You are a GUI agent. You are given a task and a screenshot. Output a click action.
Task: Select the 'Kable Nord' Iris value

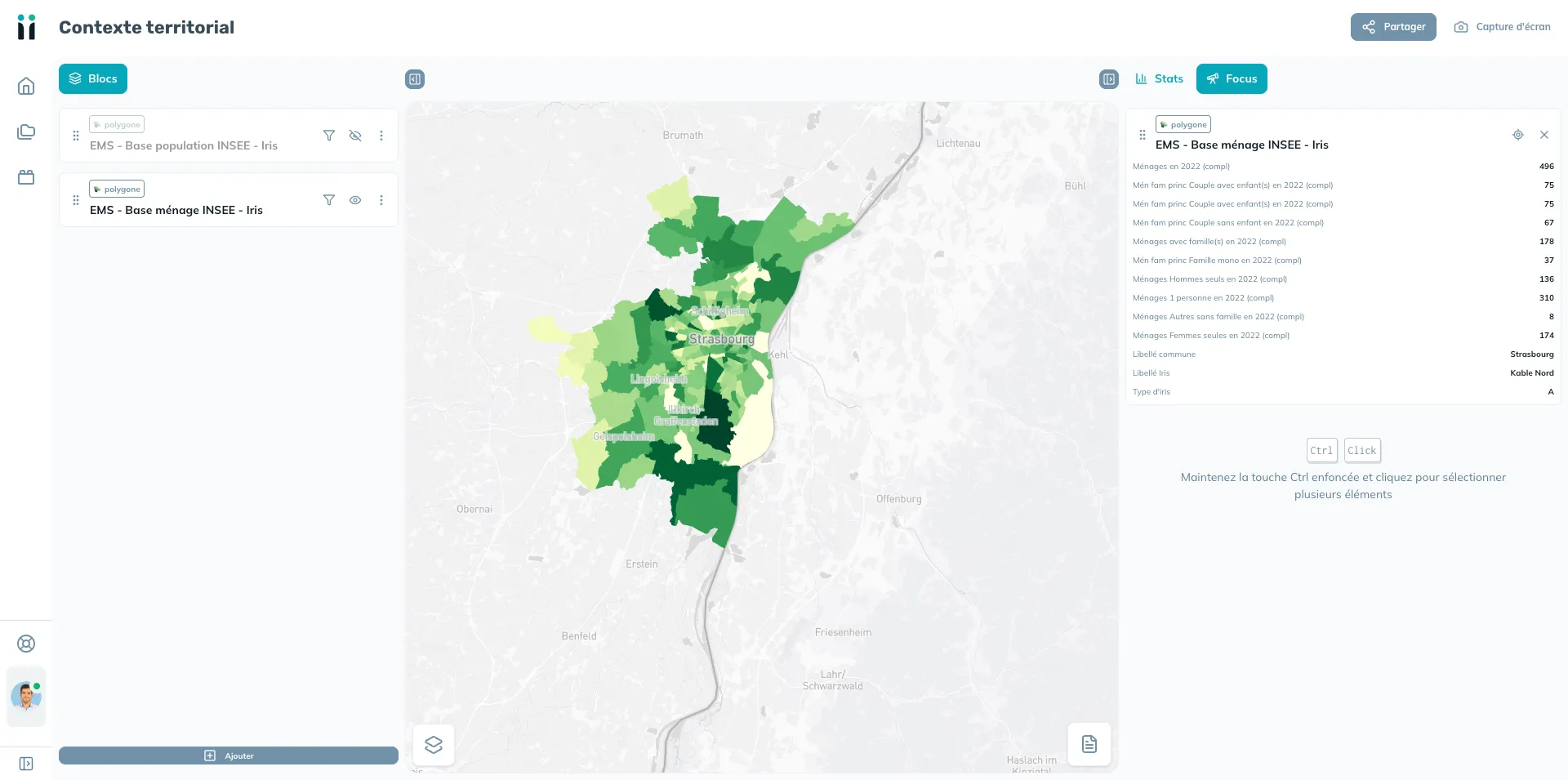coord(1532,373)
